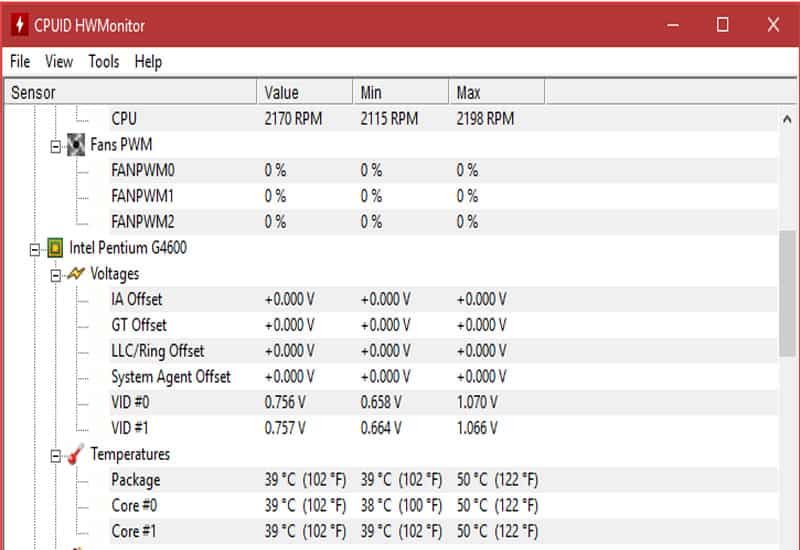This screenshot has width=800, height=550.
Task: Click the Fans PWM fan icon
Action: (x=75, y=144)
